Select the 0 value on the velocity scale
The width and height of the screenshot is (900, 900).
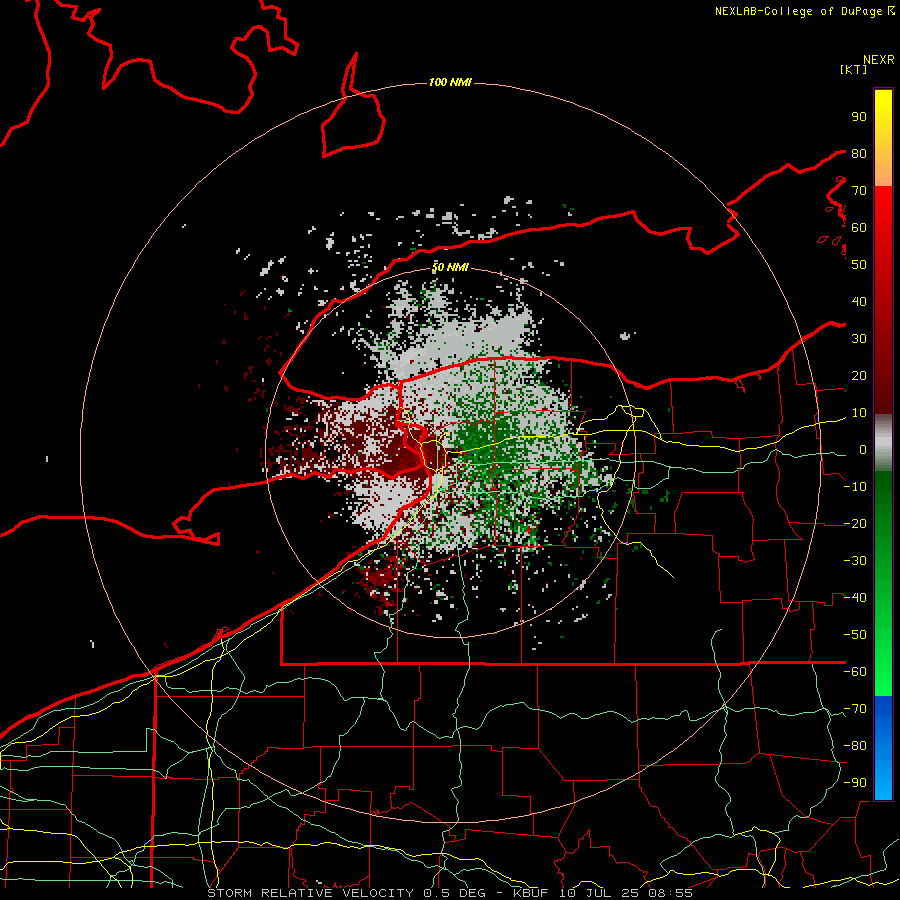pyautogui.click(x=863, y=450)
